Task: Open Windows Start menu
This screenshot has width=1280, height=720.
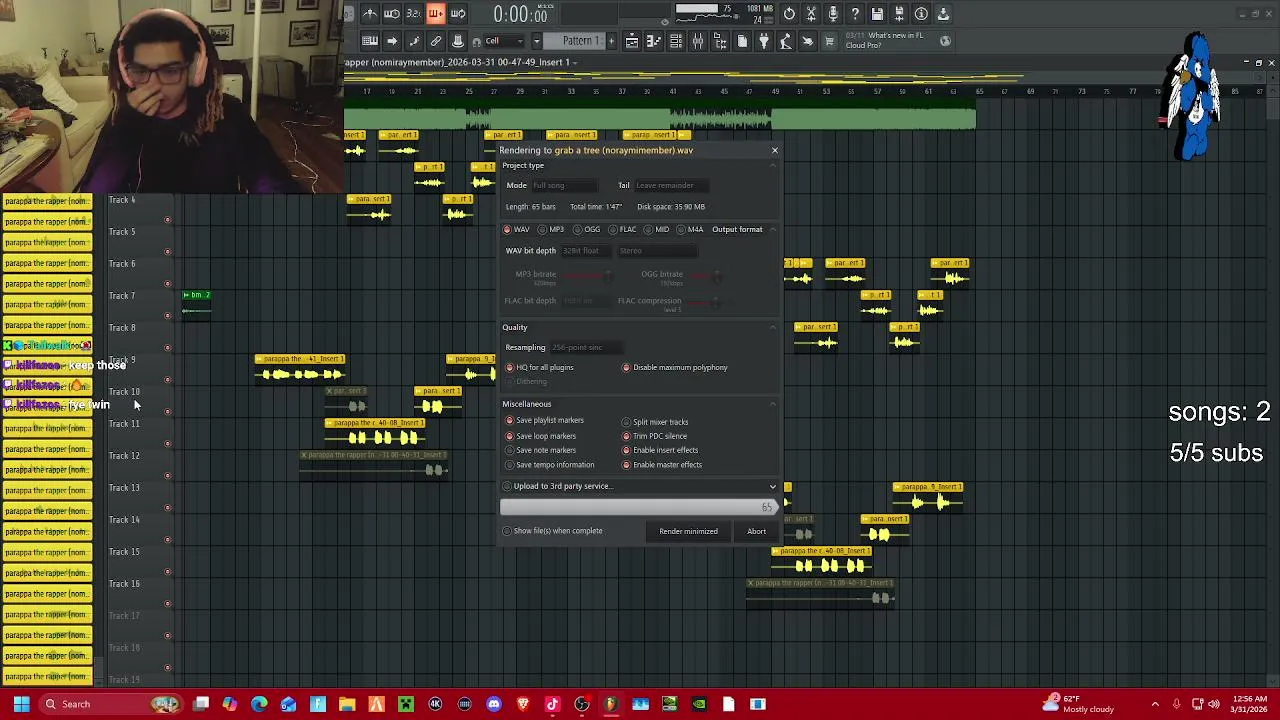Action: tap(21, 704)
